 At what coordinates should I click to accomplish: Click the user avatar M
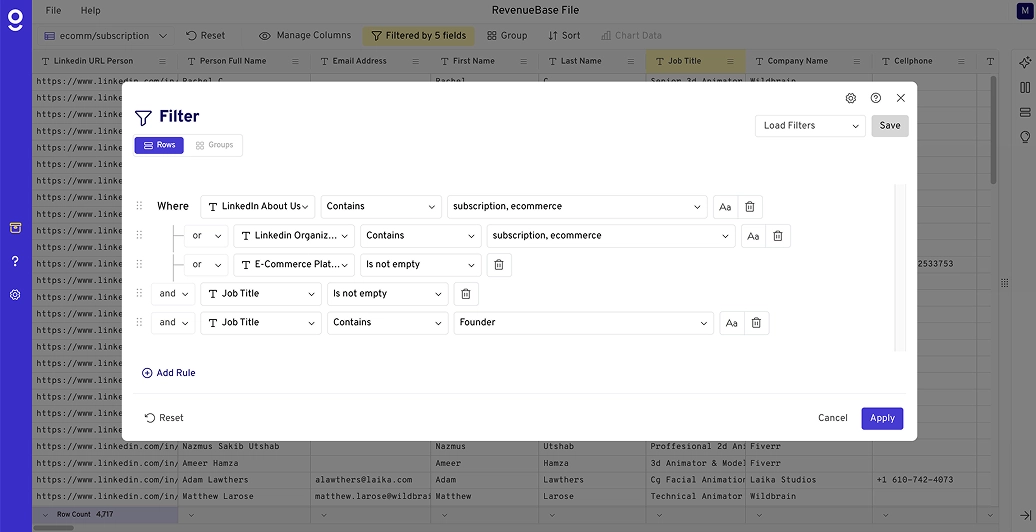[x=1023, y=11]
